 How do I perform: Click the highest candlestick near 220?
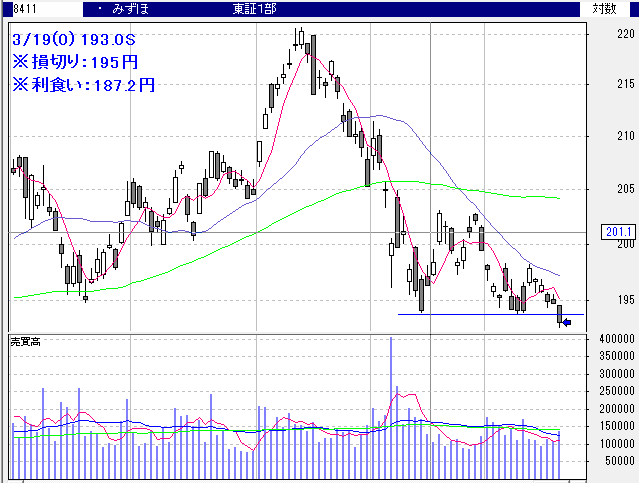point(299,38)
